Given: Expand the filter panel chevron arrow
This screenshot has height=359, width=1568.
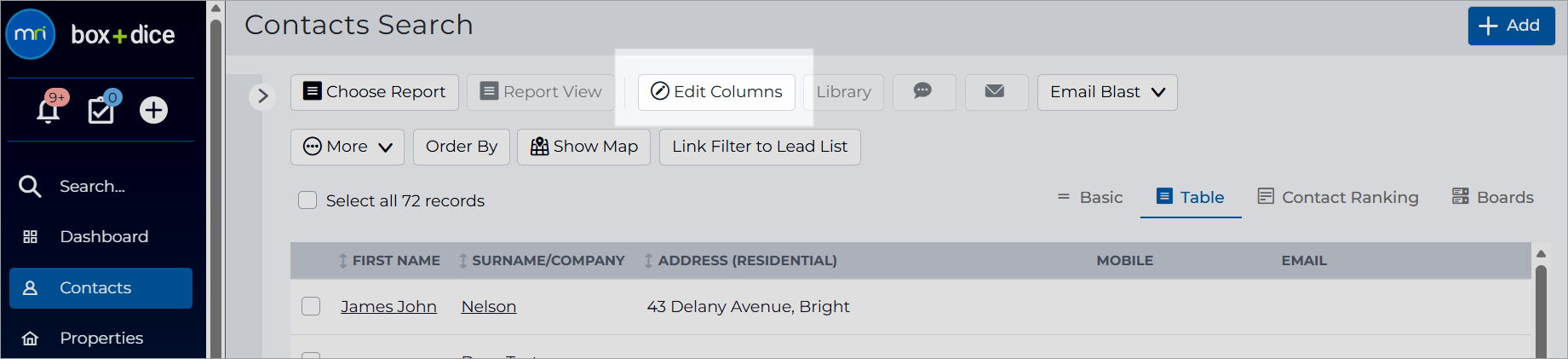Looking at the screenshot, I should 262,96.
